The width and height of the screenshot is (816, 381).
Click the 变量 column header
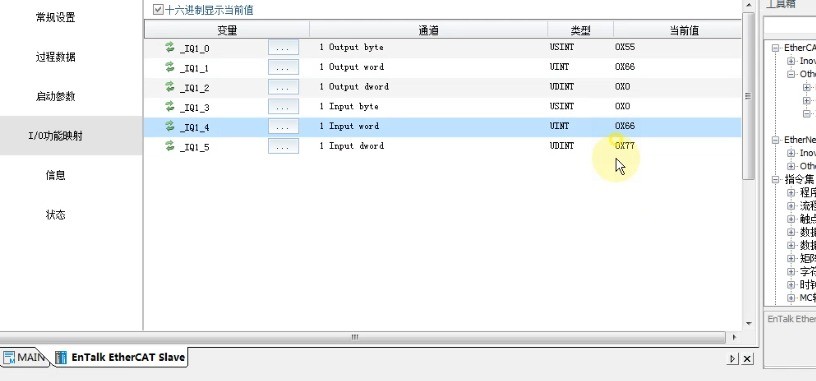(x=227, y=30)
